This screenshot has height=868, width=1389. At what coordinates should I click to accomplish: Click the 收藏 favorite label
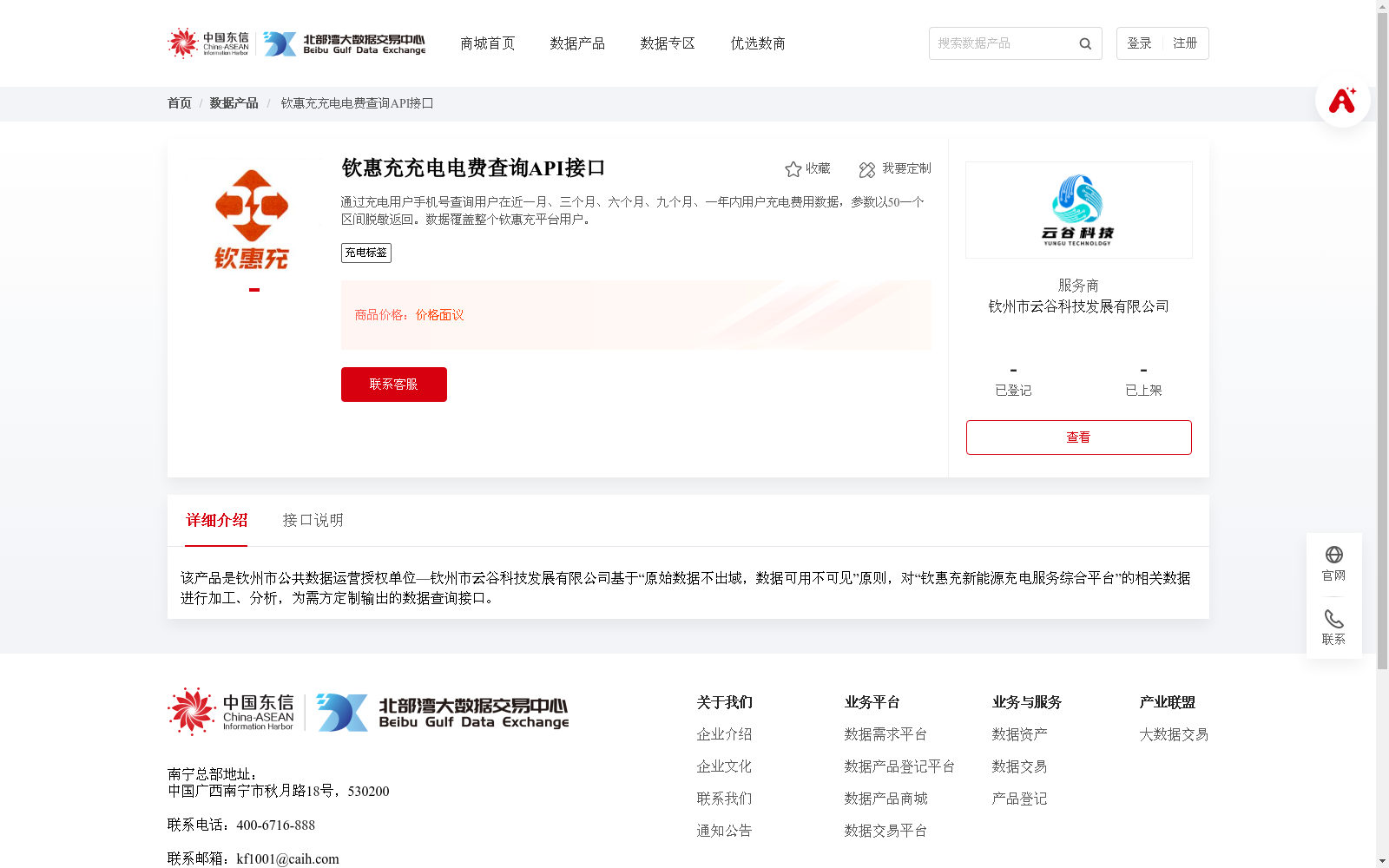pos(818,168)
